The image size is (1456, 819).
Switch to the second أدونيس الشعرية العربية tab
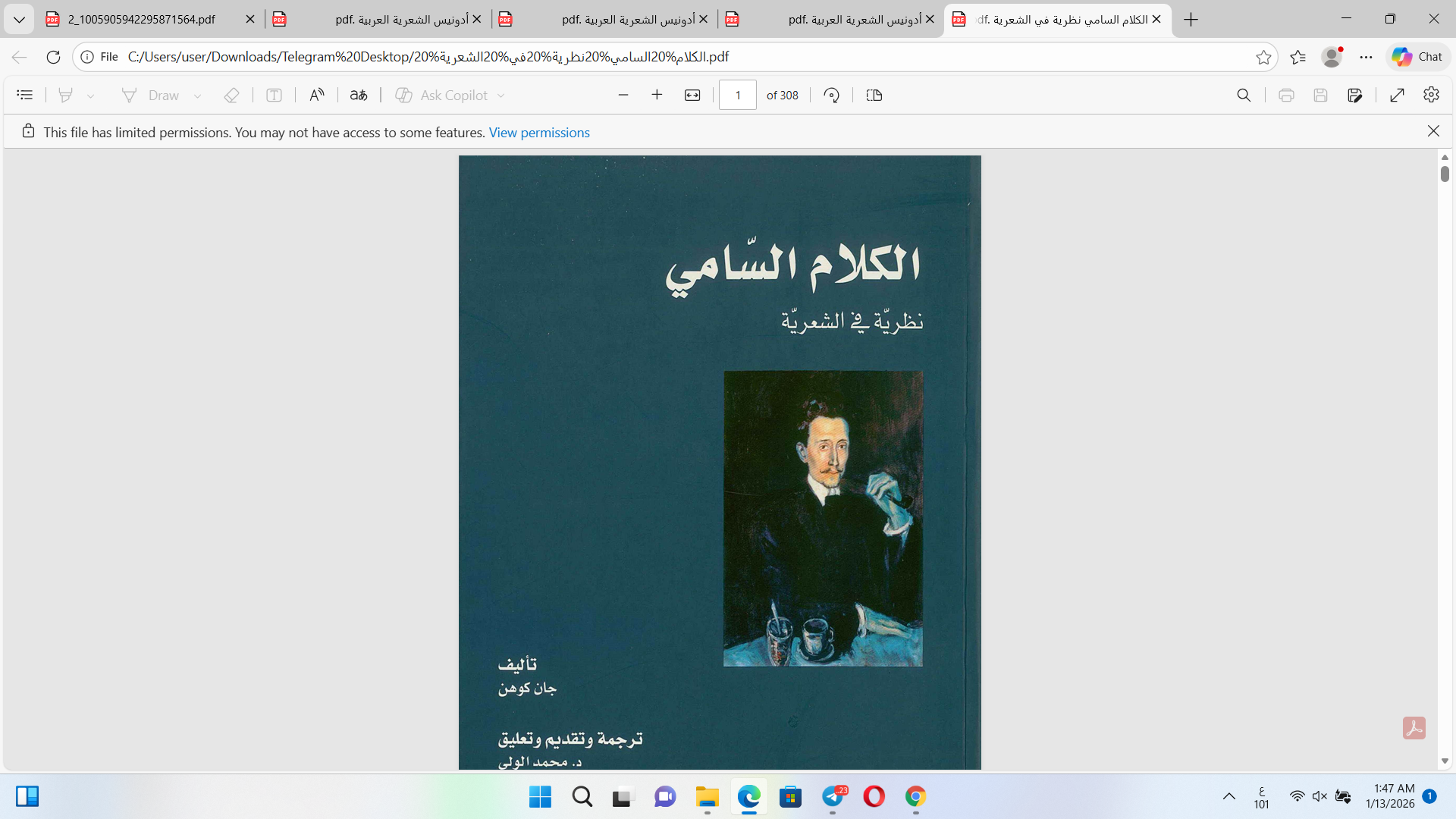click(x=604, y=19)
